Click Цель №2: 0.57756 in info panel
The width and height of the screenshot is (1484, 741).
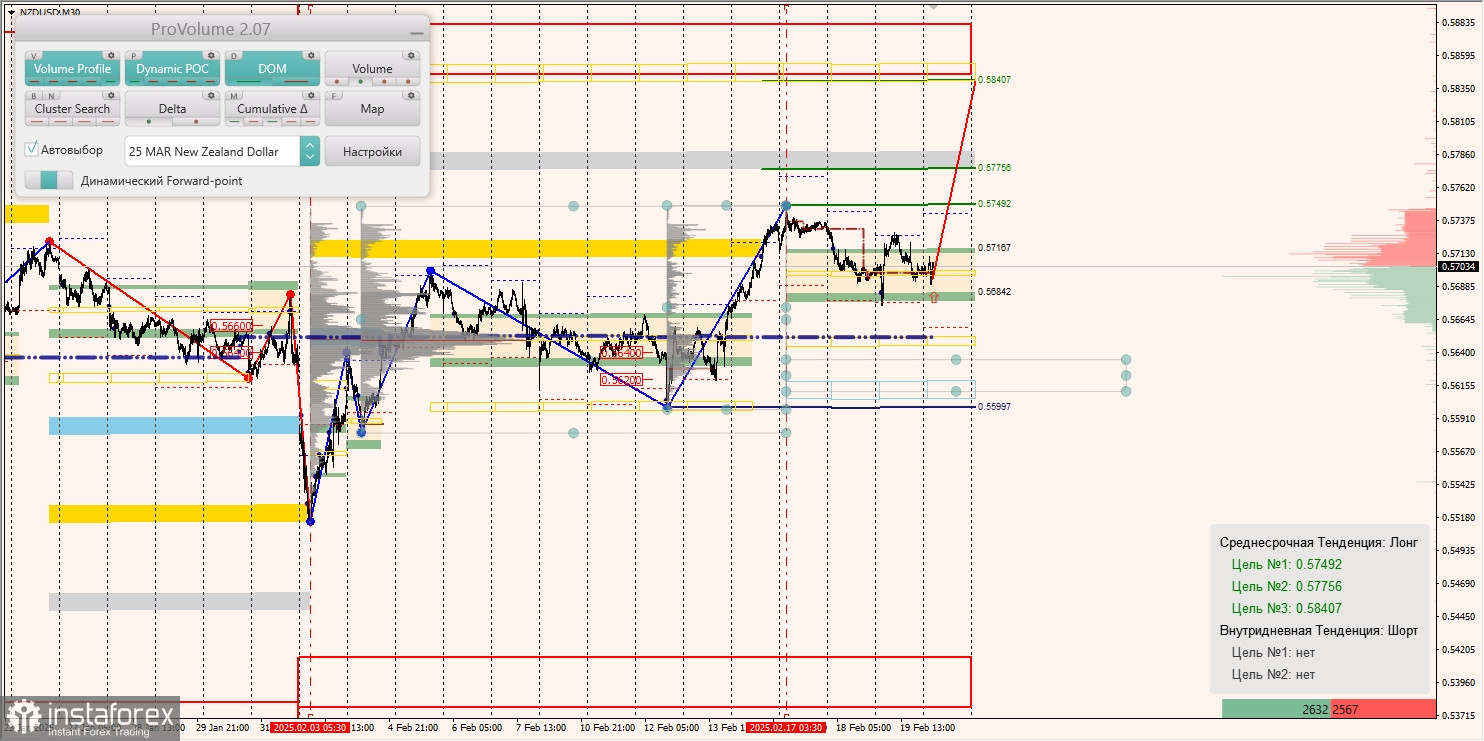[x=1287, y=586]
